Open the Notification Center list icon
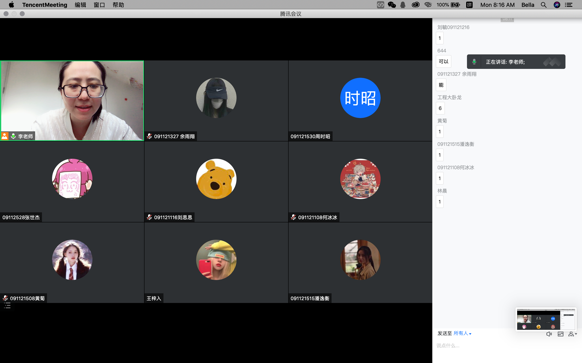The height and width of the screenshot is (363, 582). 569,5
